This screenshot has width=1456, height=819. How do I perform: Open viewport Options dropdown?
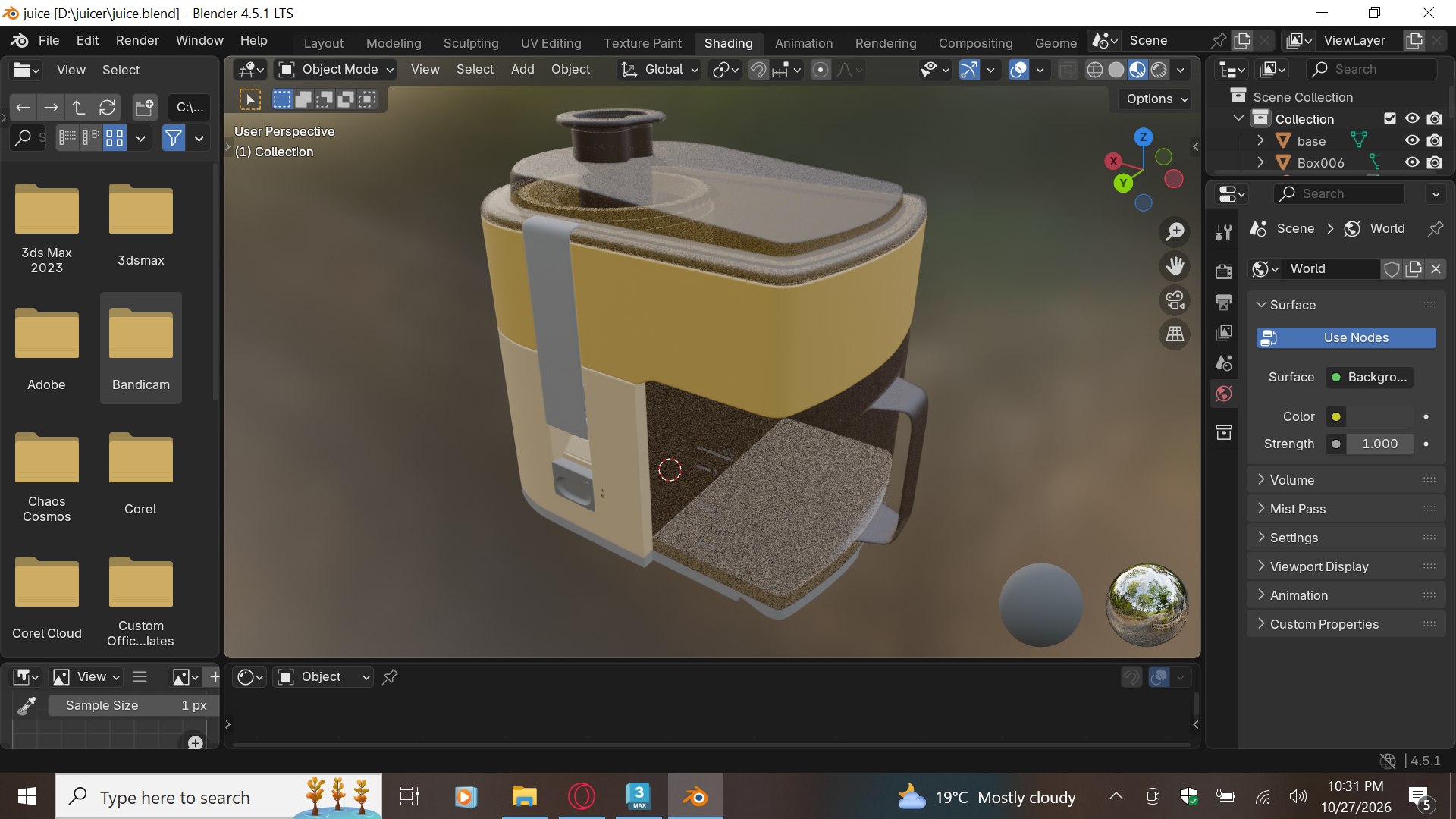(1156, 99)
